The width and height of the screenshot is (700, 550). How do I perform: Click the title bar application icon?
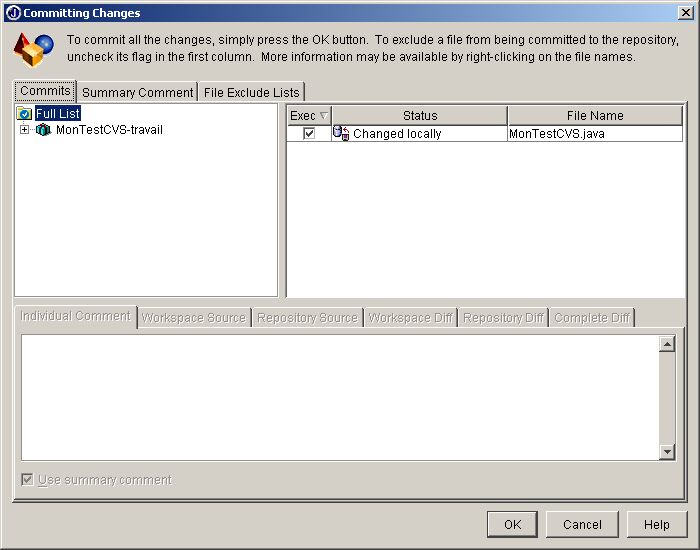(x=13, y=13)
